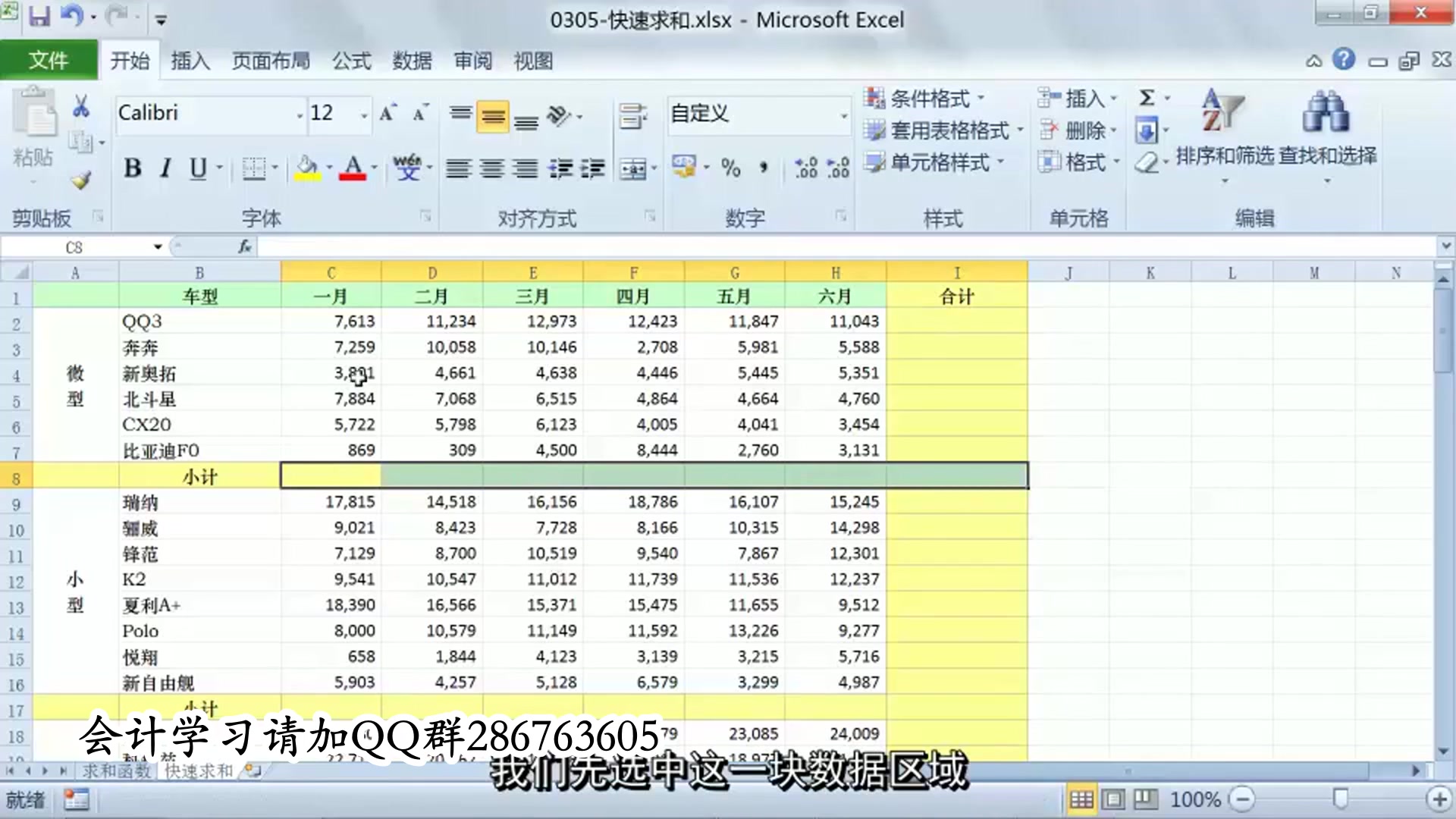The image size is (1456, 819).
Task: Toggle Italic formatting
Action: 165,168
